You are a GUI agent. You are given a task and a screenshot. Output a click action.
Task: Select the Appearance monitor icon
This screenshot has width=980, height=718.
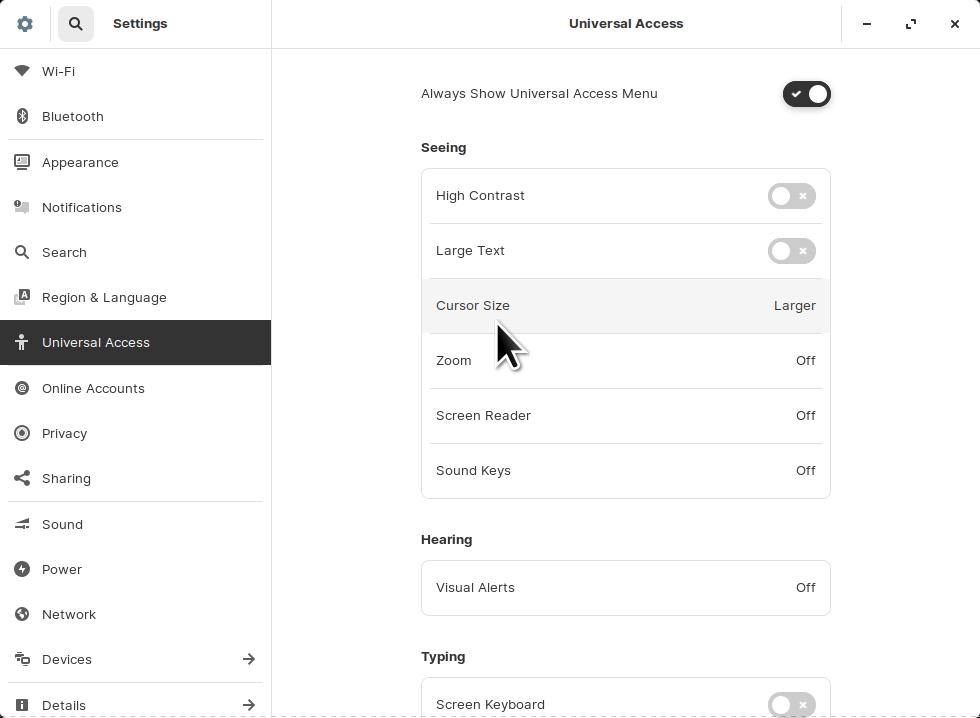(22, 162)
